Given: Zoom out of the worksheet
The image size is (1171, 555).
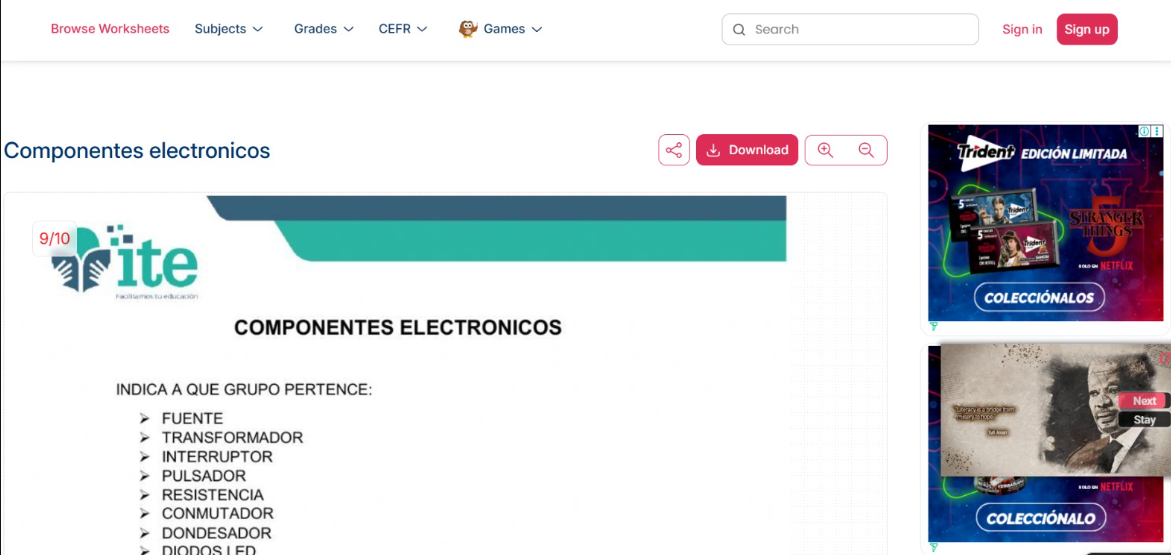Looking at the screenshot, I should tap(866, 150).
